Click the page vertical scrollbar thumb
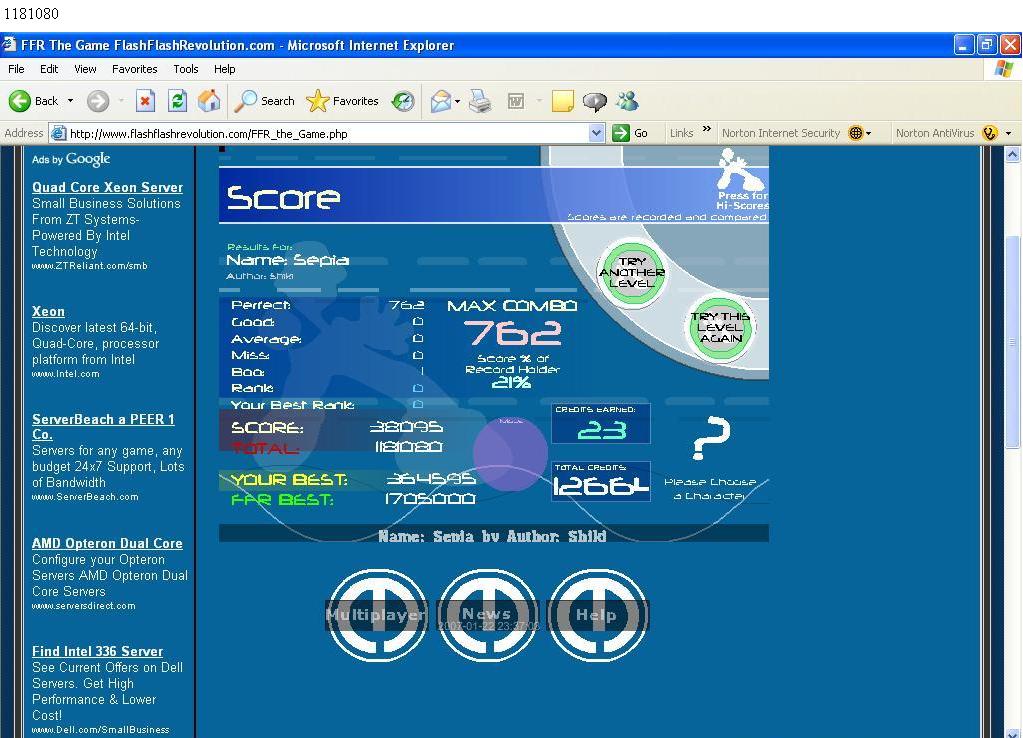 pyautogui.click(x=1012, y=342)
